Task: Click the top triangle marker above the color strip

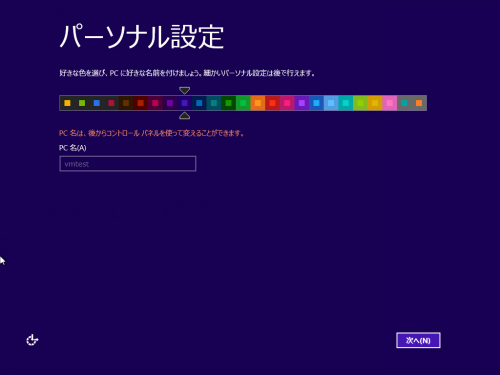Action: [x=184, y=90]
